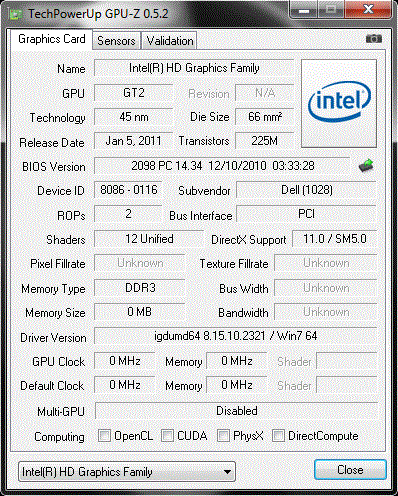Click the Name field Intel(R) HD Graphics Family
398x496 pixels.
pyautogui.click(x=194, y=68)
